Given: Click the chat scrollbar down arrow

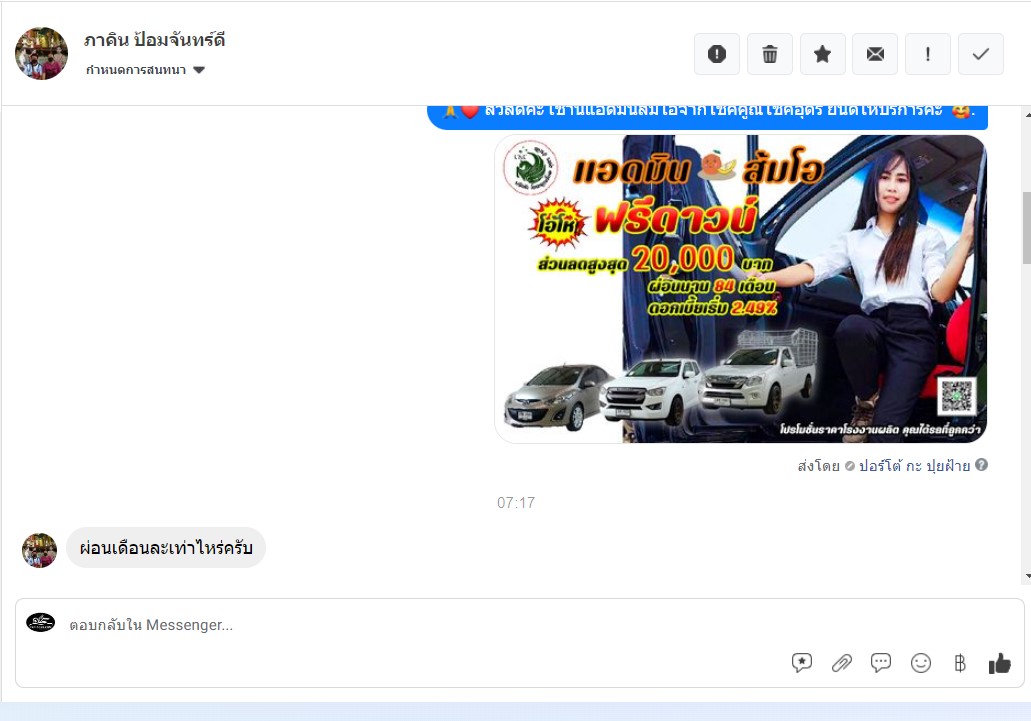Looking at the screenshot, I should pyautogui.click(x=1027, y=576).
